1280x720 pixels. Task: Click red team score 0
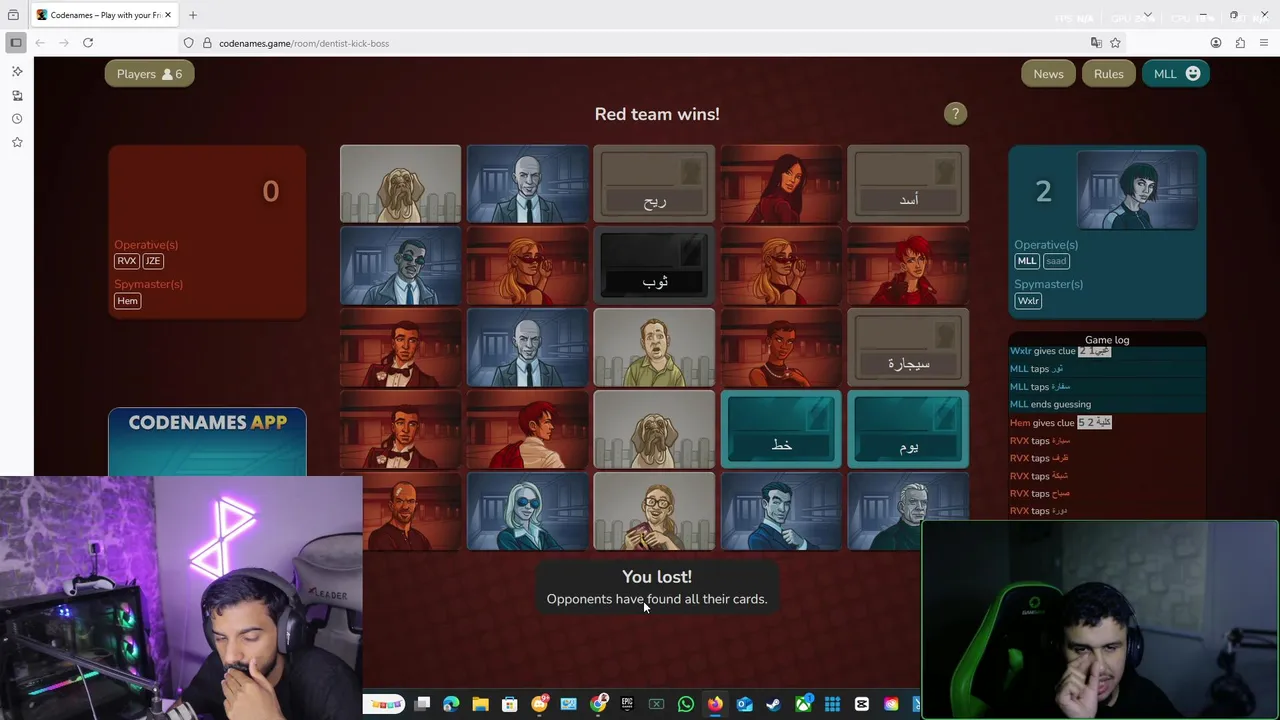(271, 192)
